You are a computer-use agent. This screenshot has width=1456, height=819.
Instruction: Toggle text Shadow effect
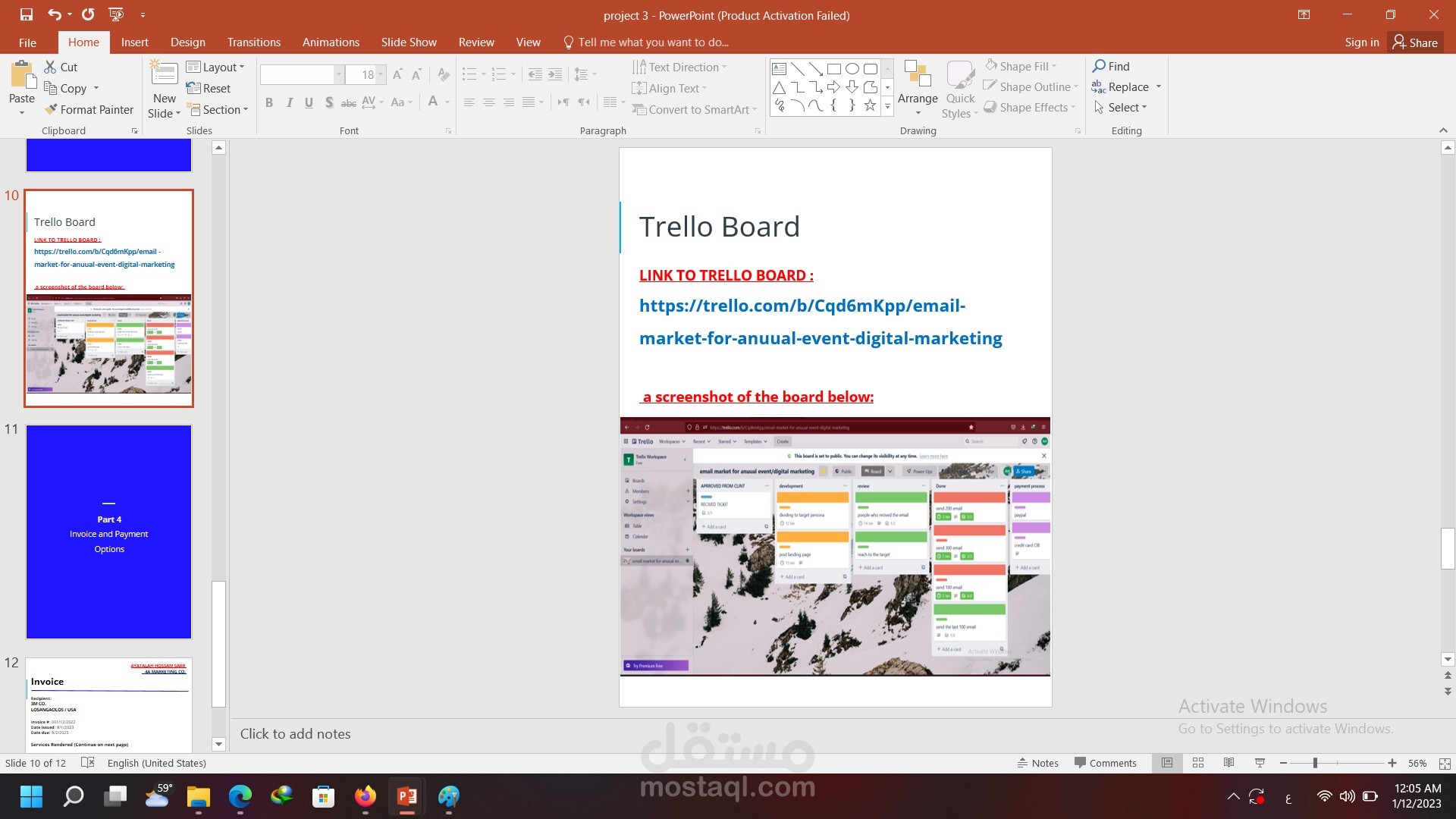tap(328, 102)
